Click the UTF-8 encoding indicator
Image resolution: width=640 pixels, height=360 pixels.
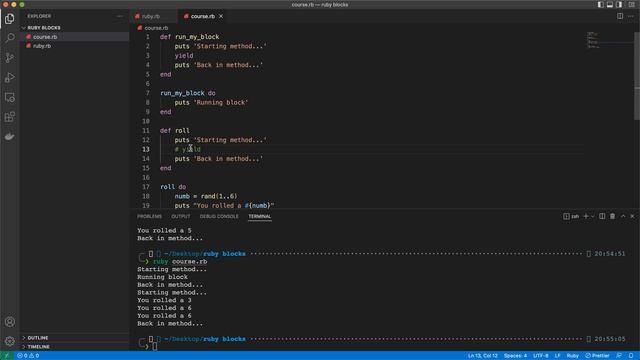pyautogui.click(x=541, y=356)
